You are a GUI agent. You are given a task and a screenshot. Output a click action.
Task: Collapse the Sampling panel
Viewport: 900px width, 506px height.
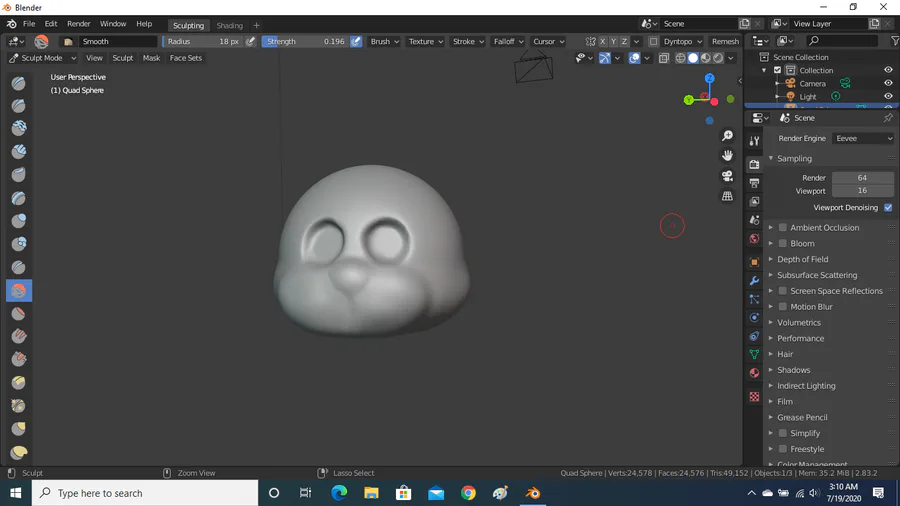794,158
